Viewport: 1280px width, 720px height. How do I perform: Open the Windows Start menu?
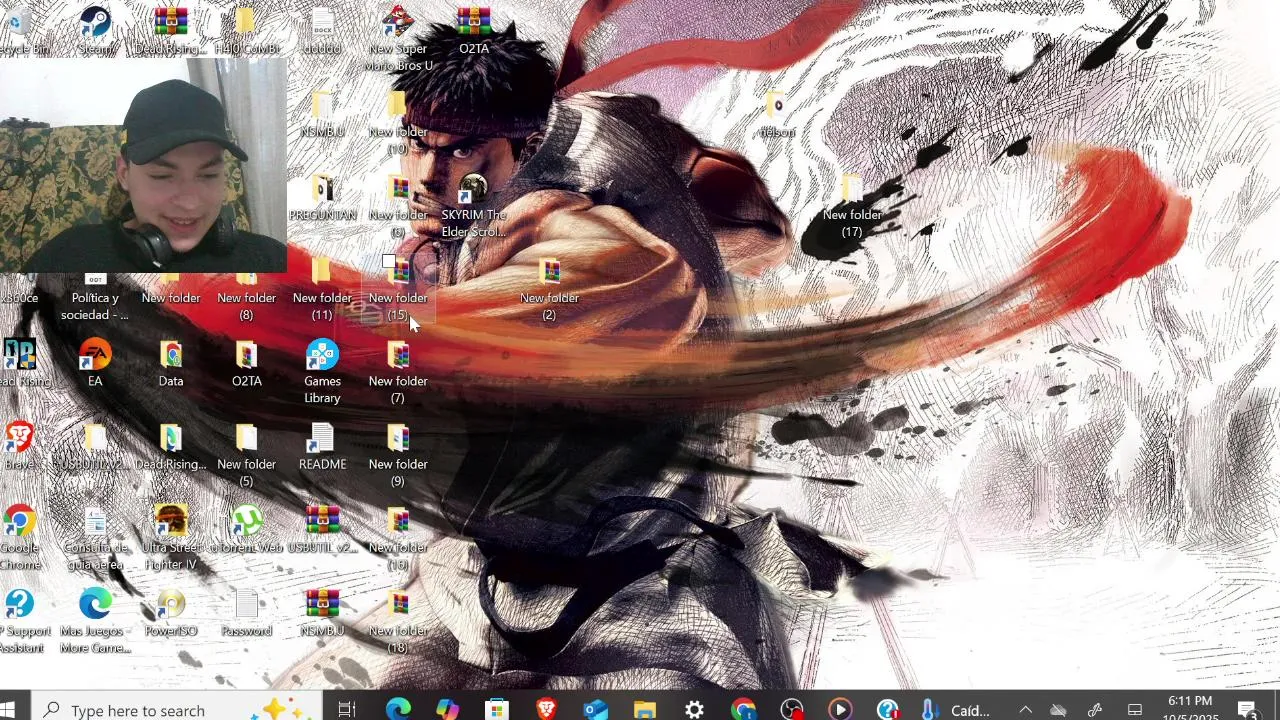click(x=9, y=709)
